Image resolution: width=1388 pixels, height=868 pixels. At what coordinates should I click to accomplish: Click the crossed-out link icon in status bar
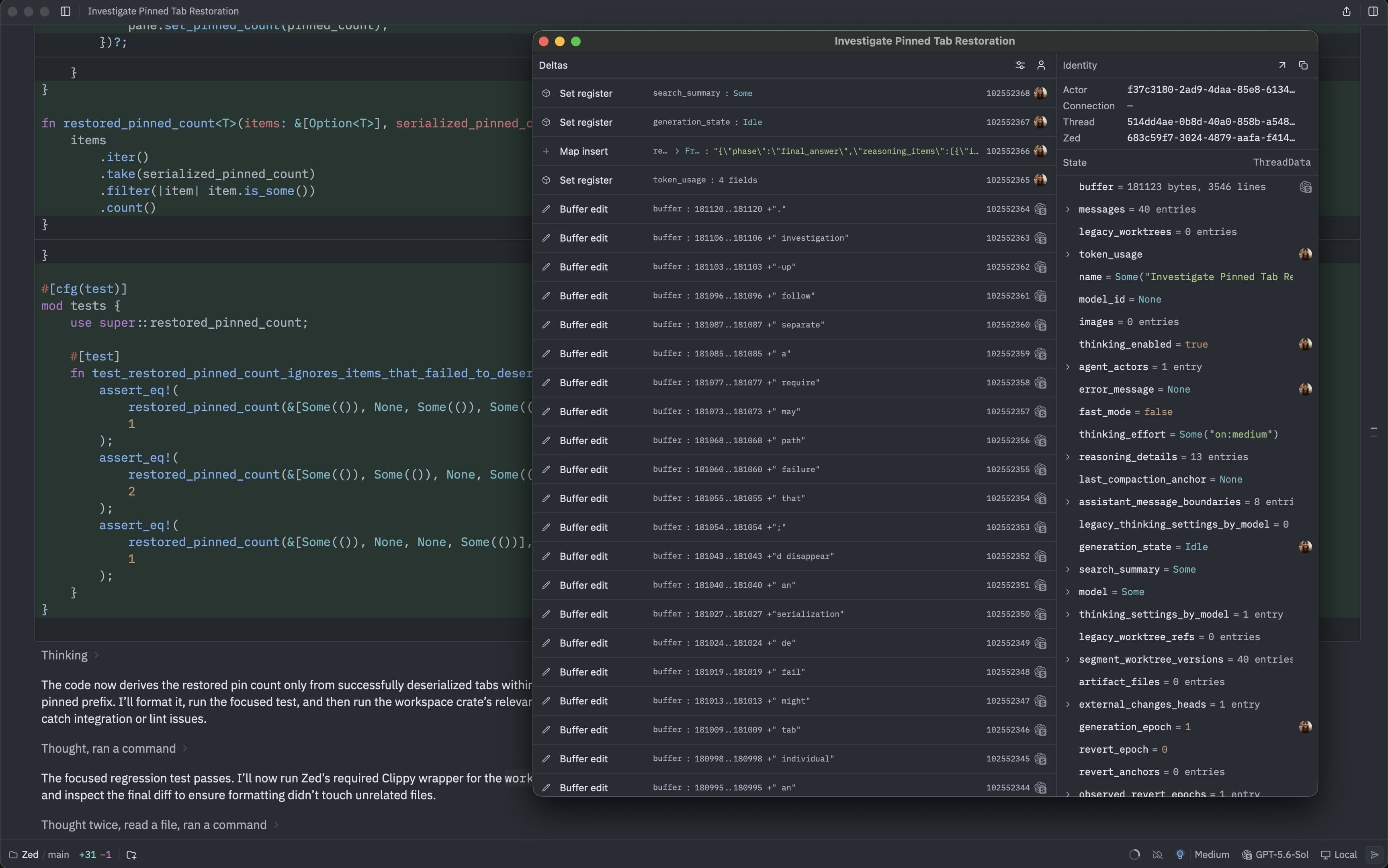[x=1157, y=855]
